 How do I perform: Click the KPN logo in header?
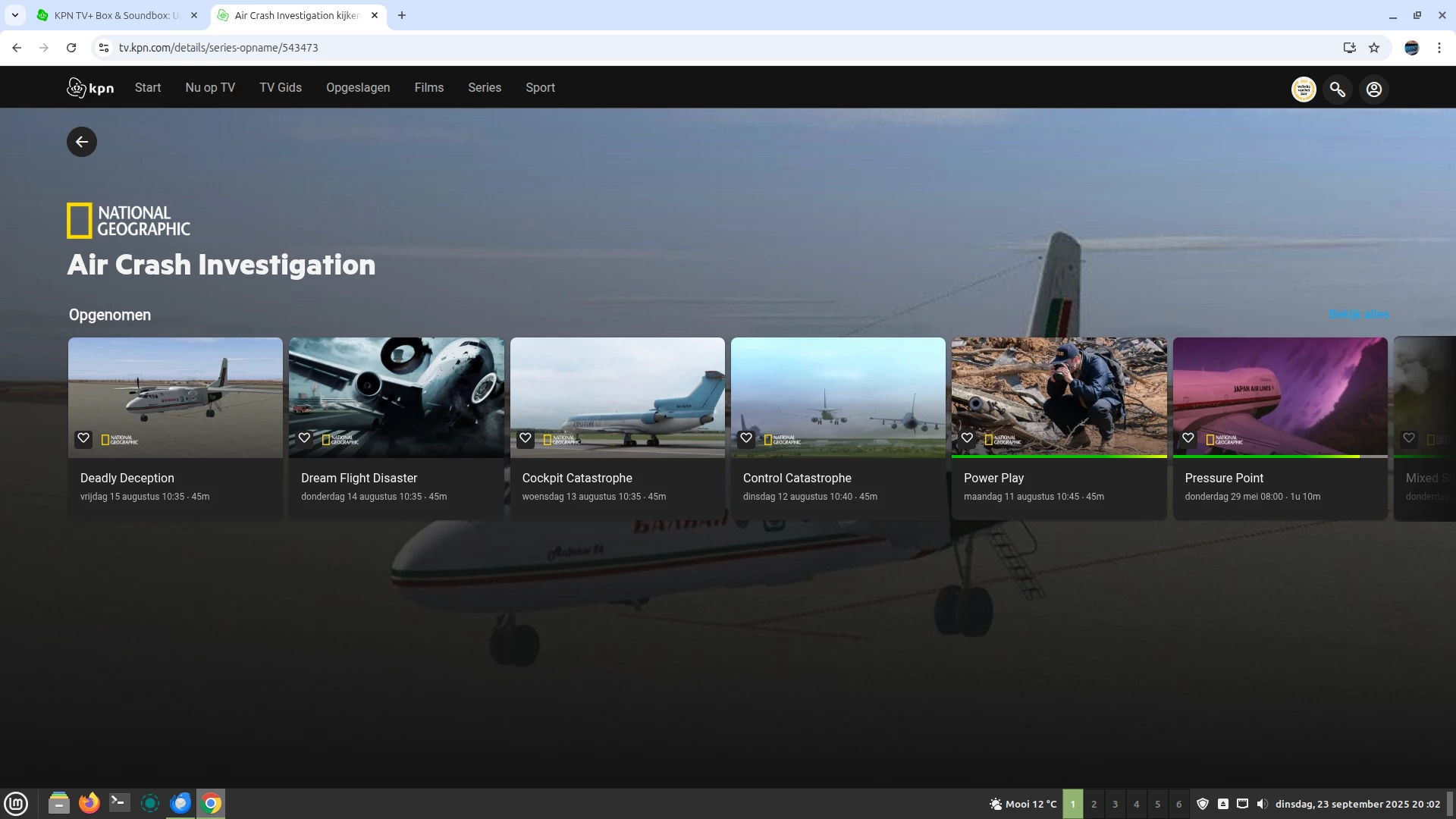coord(90,88)
